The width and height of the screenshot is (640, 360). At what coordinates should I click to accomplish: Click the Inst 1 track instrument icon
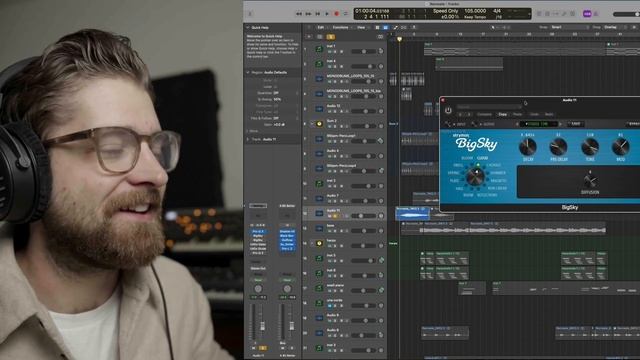(x=319, y=49)
